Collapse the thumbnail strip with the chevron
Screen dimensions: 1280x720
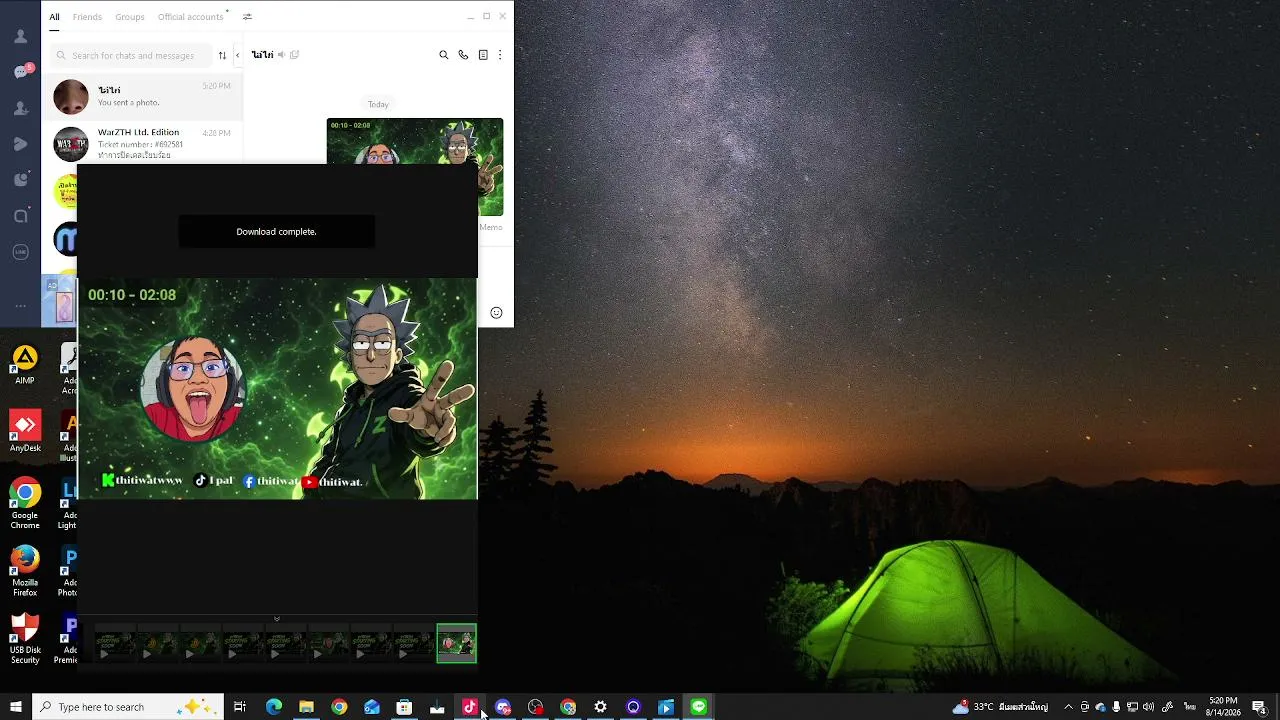[277, 619]
